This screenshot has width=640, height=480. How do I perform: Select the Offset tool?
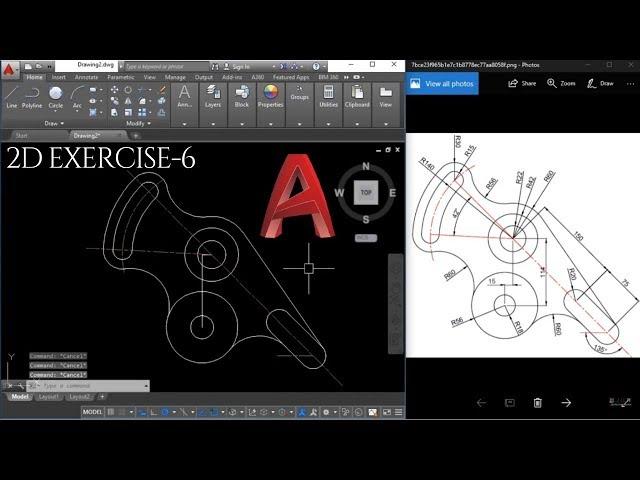tap(162, 112)
